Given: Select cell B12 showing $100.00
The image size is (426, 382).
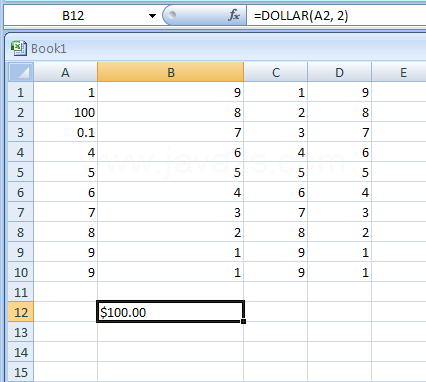Looking at the screenshot, I should coord(171,312).
